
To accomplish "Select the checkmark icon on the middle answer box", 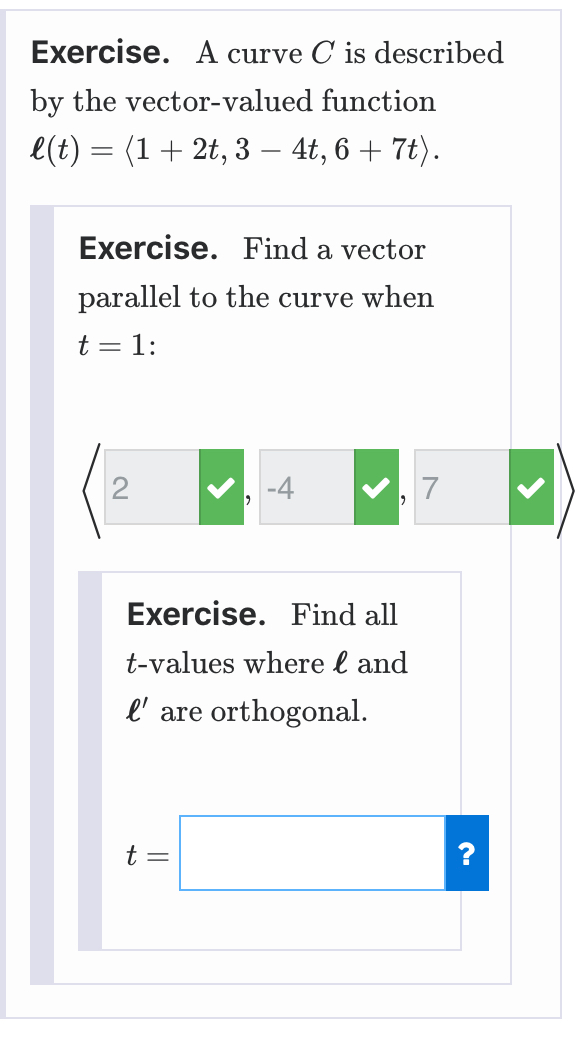I will [377, 487].
